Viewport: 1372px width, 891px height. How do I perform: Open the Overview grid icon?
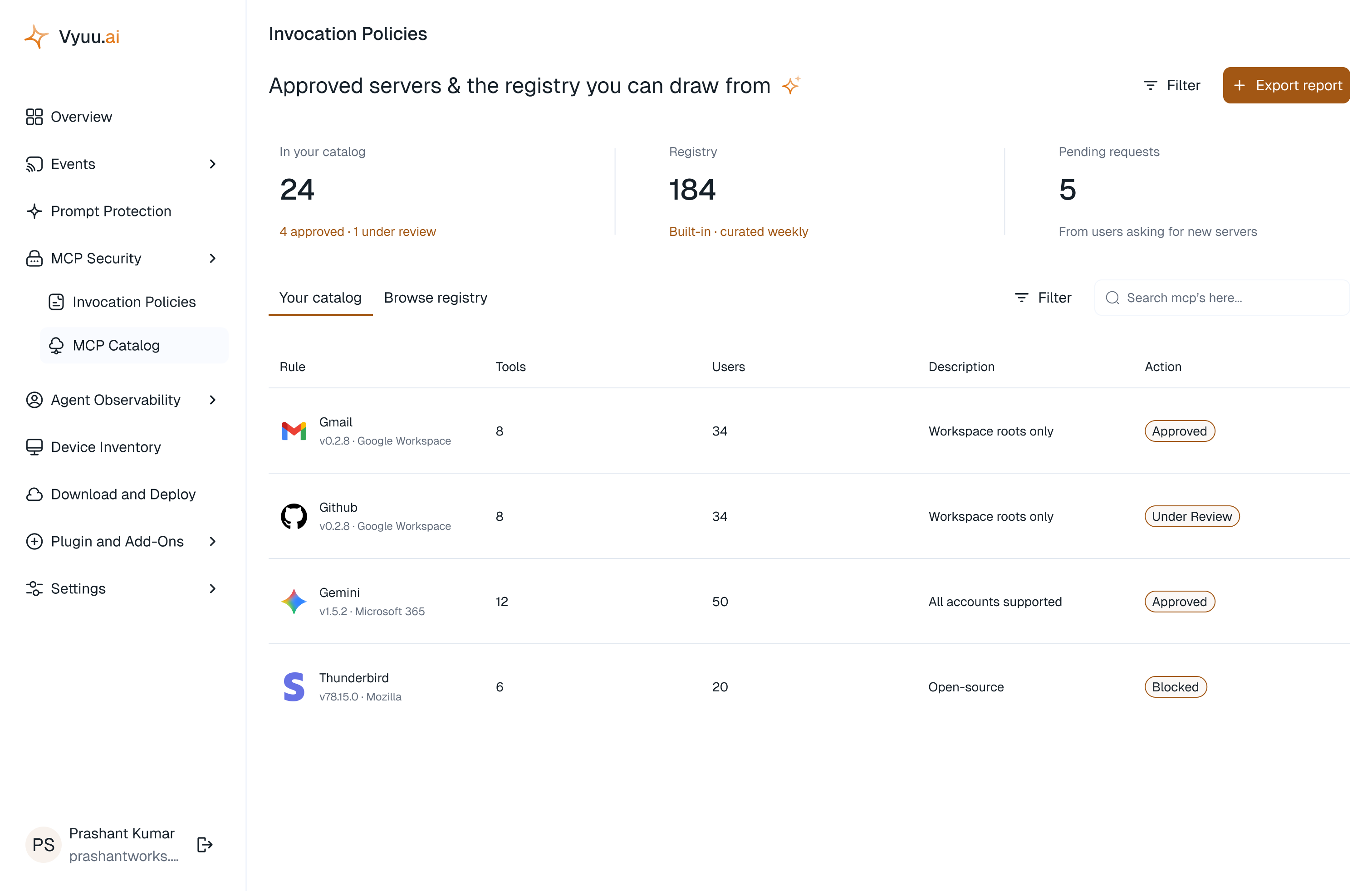(x=34, y=117)
